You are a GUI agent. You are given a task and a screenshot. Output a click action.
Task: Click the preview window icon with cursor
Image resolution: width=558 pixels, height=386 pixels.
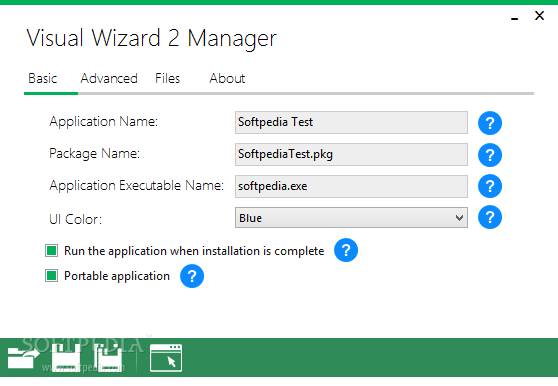166,358
